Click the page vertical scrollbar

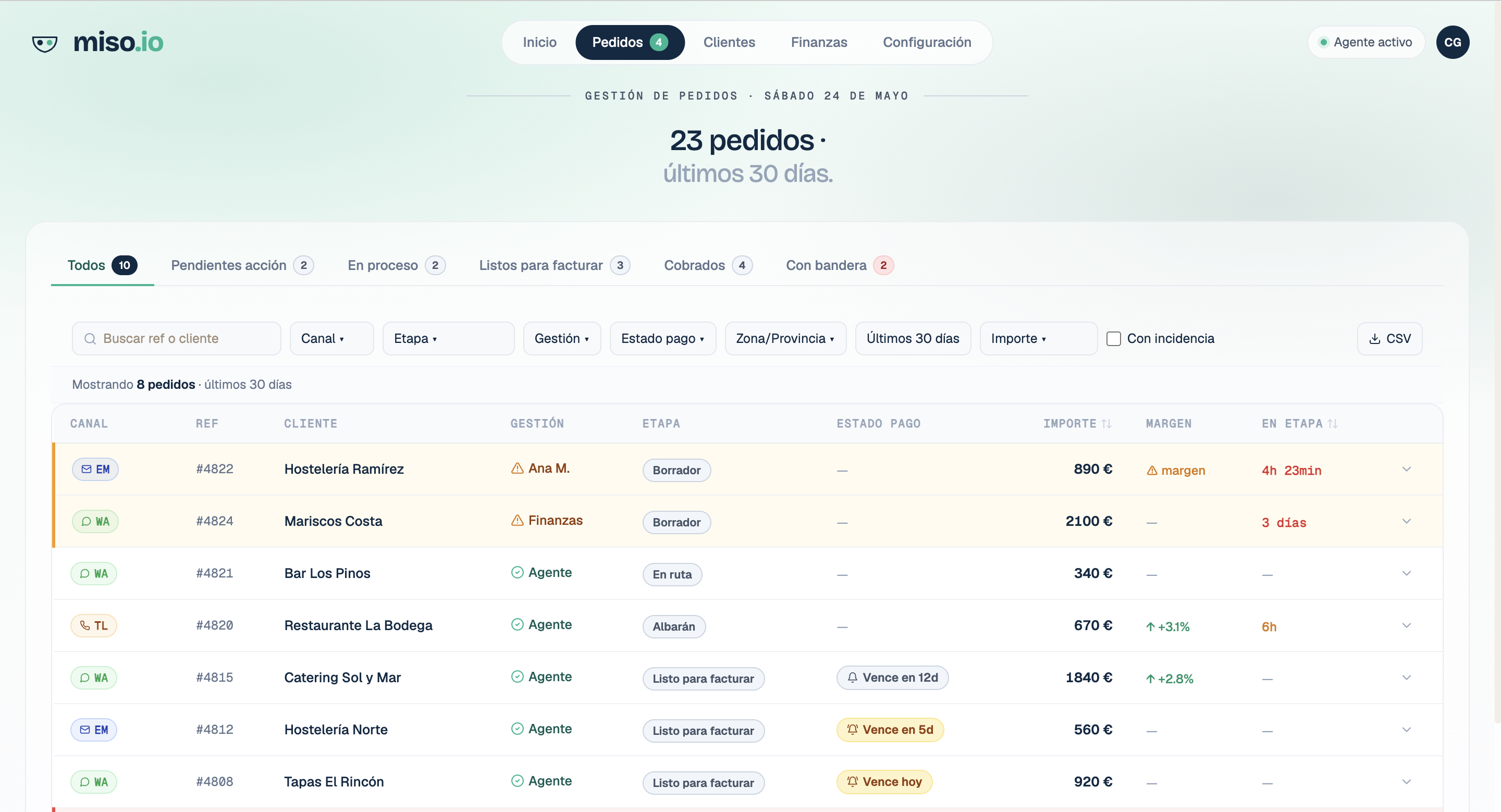pos(1497,361)
